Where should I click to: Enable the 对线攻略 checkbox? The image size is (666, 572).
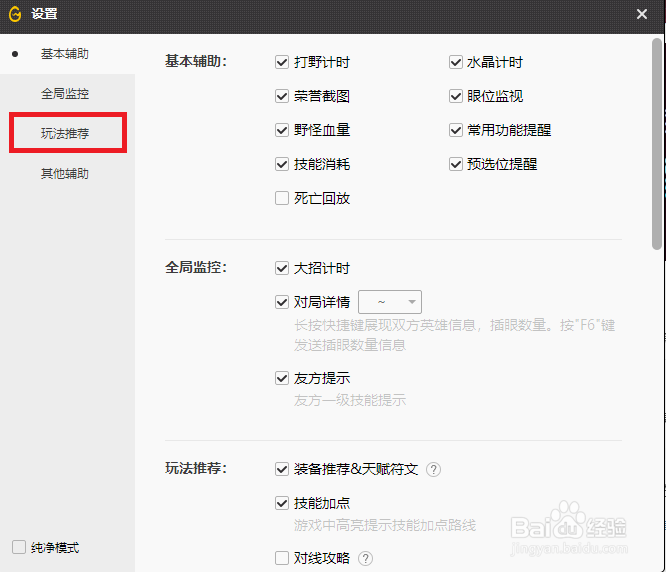[x=282, y=558]
